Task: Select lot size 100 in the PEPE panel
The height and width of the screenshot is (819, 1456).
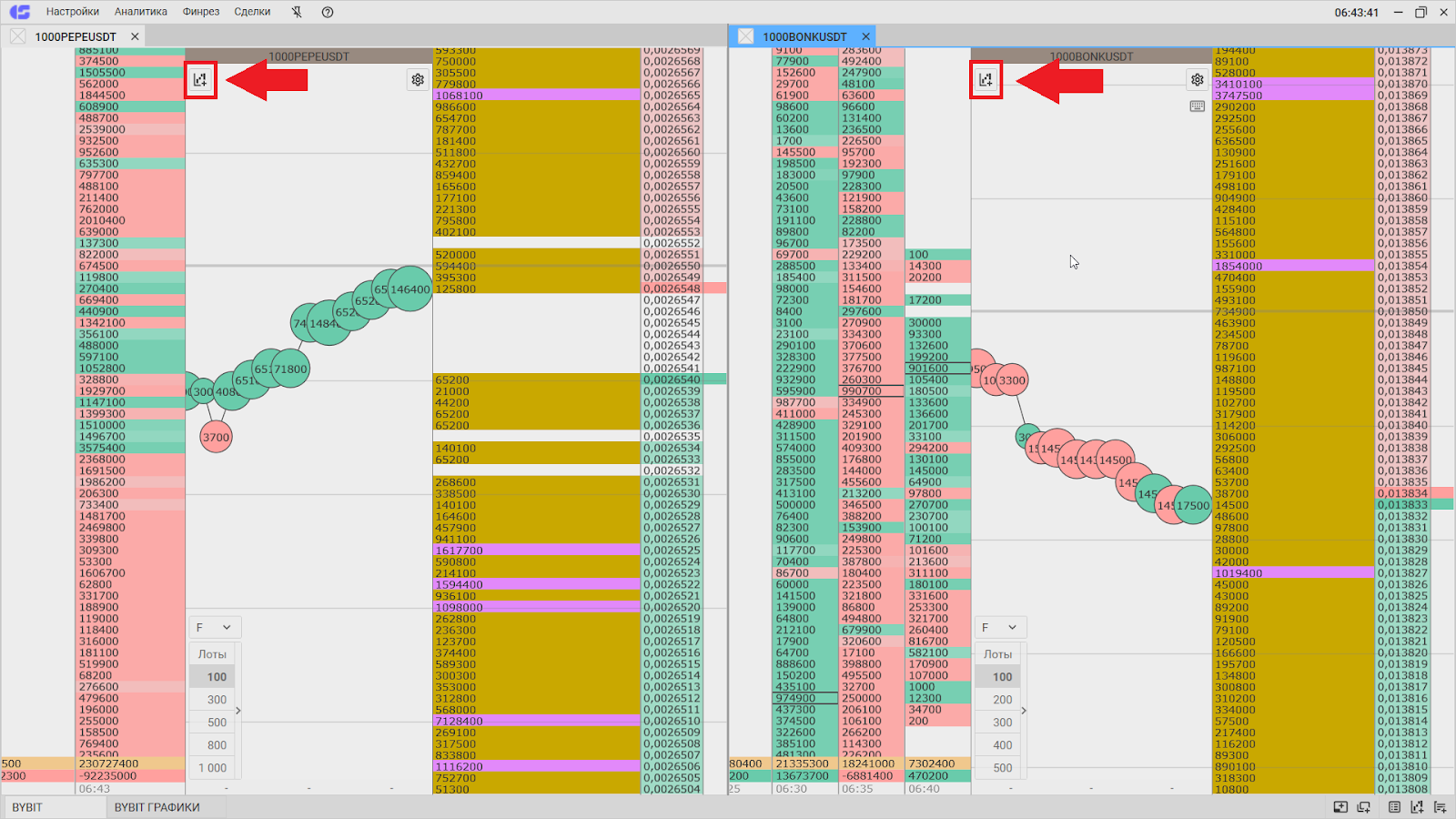Action: [x=212, y=677]
